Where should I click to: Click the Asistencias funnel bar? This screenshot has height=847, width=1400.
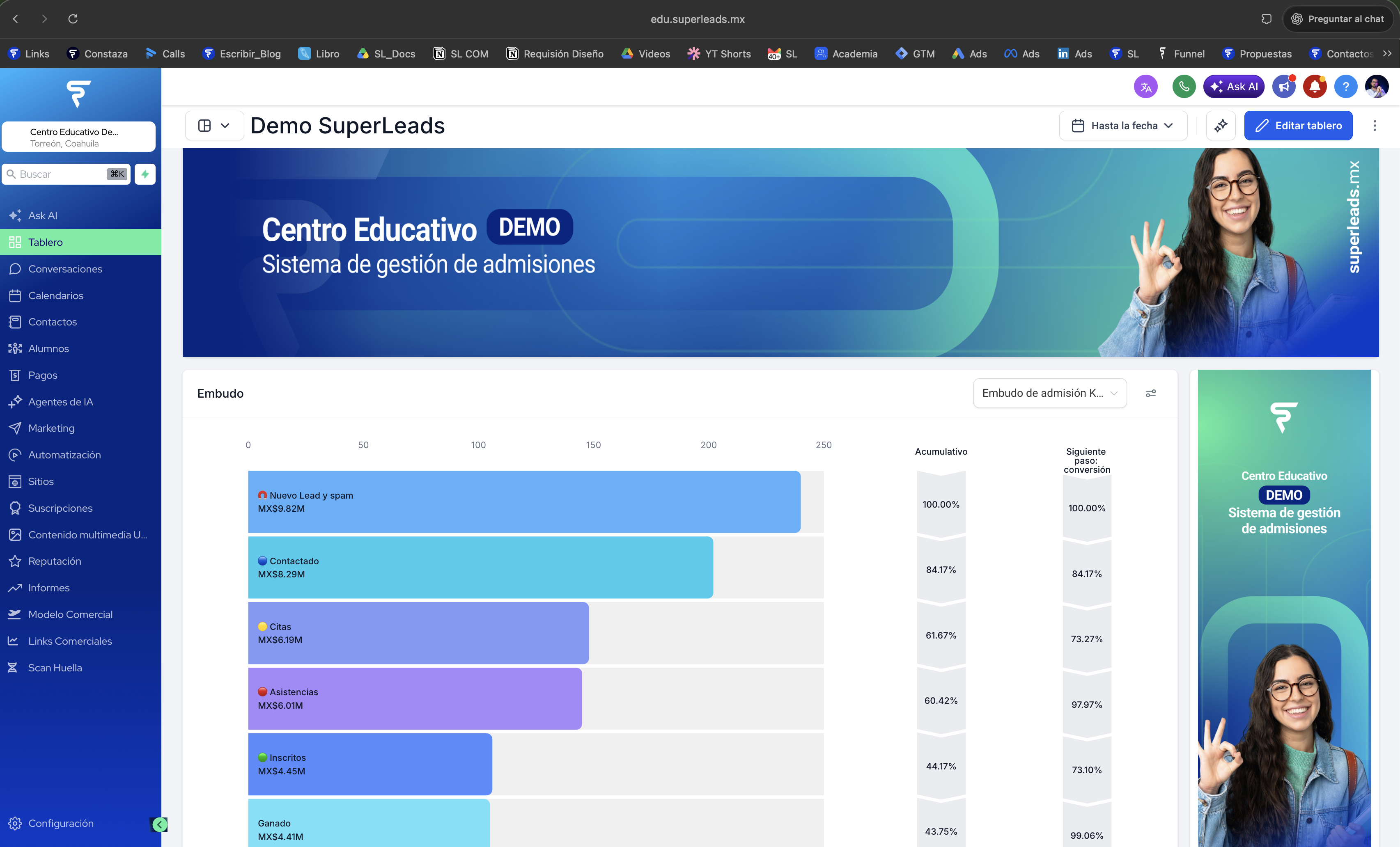click(x=415, y=698)
